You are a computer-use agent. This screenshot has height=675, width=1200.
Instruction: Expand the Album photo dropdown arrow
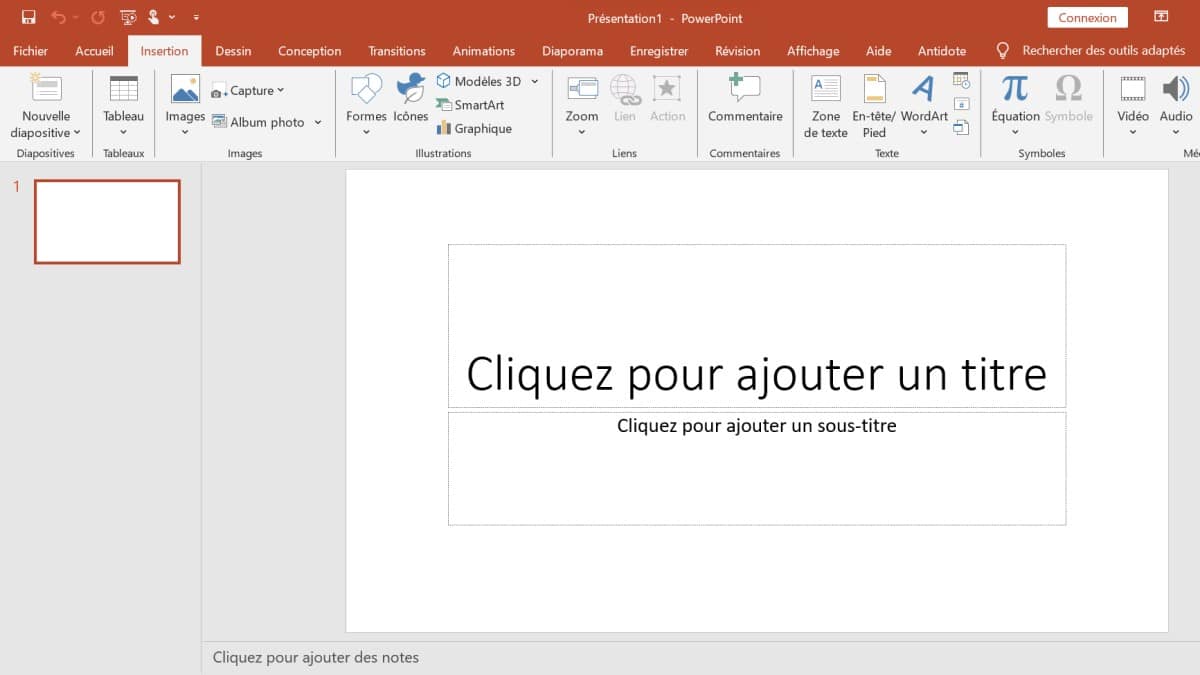(318, 122)
